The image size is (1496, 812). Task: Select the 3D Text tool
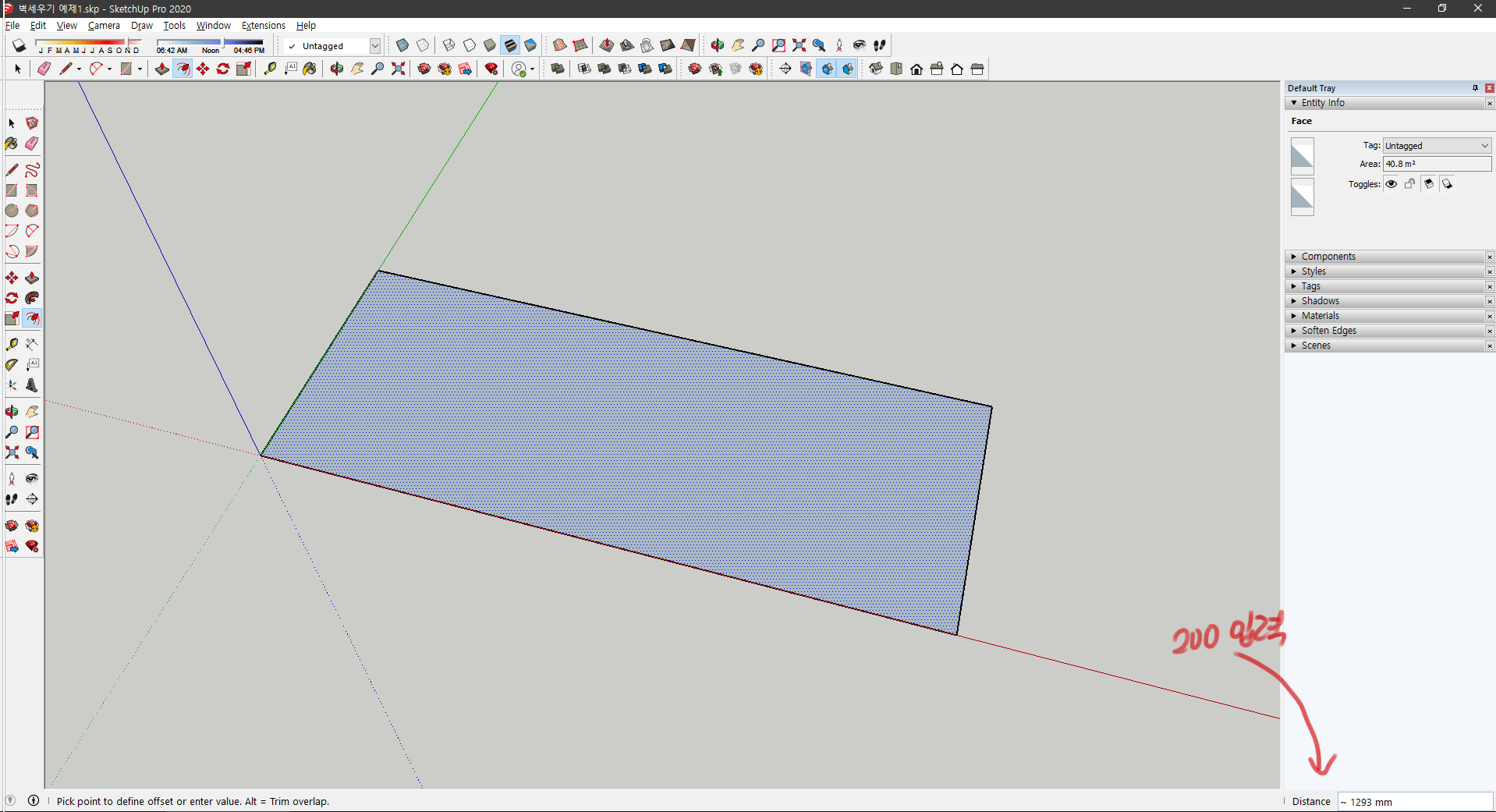click(x=32, y=385)
